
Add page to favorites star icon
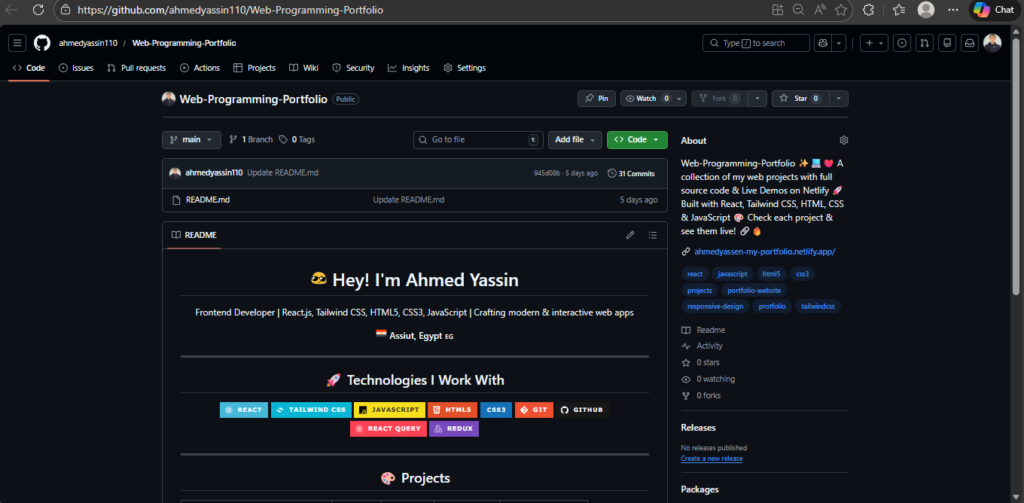(x=841, y=10)
